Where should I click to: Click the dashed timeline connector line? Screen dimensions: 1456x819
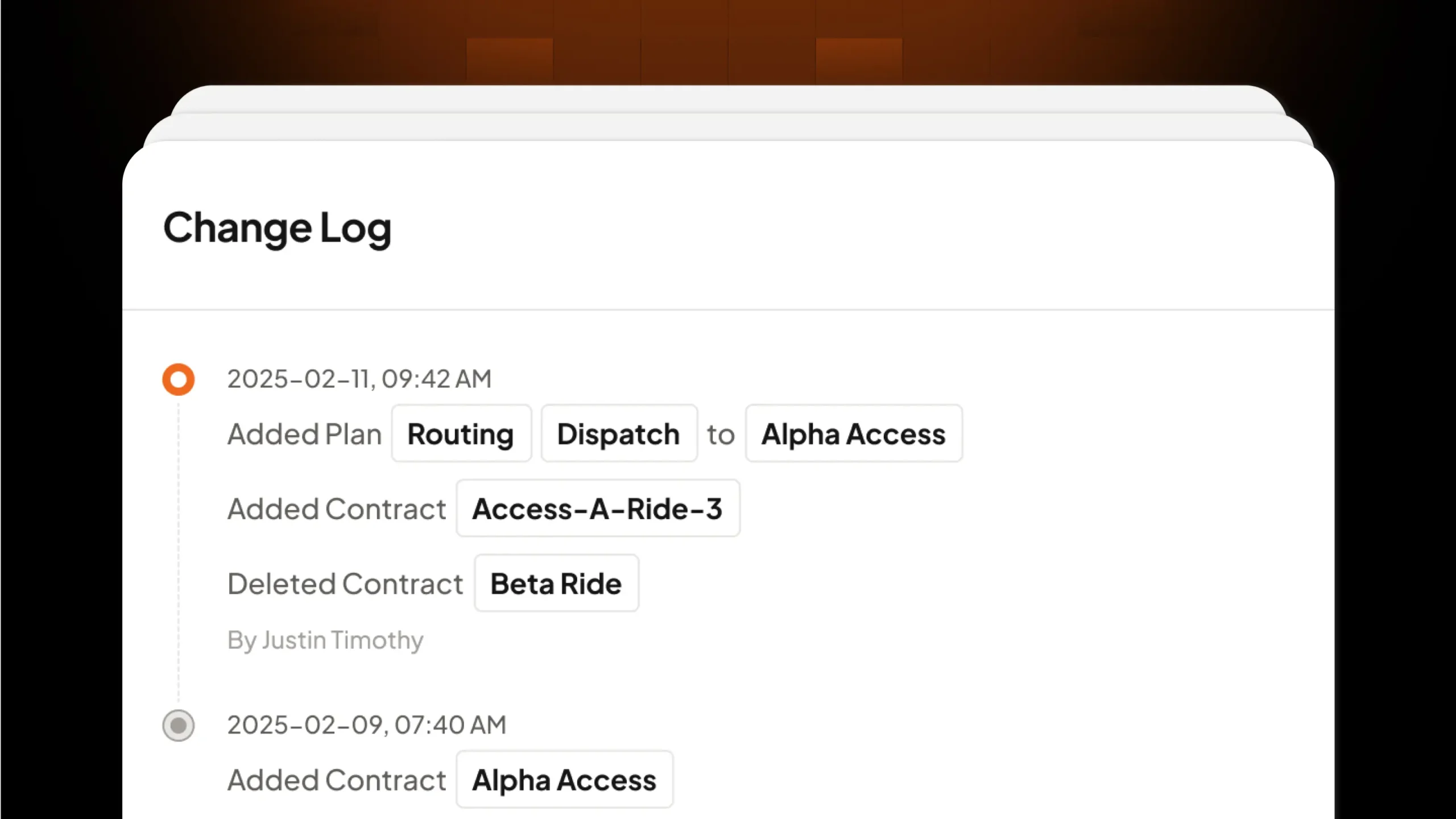point(178,553)
